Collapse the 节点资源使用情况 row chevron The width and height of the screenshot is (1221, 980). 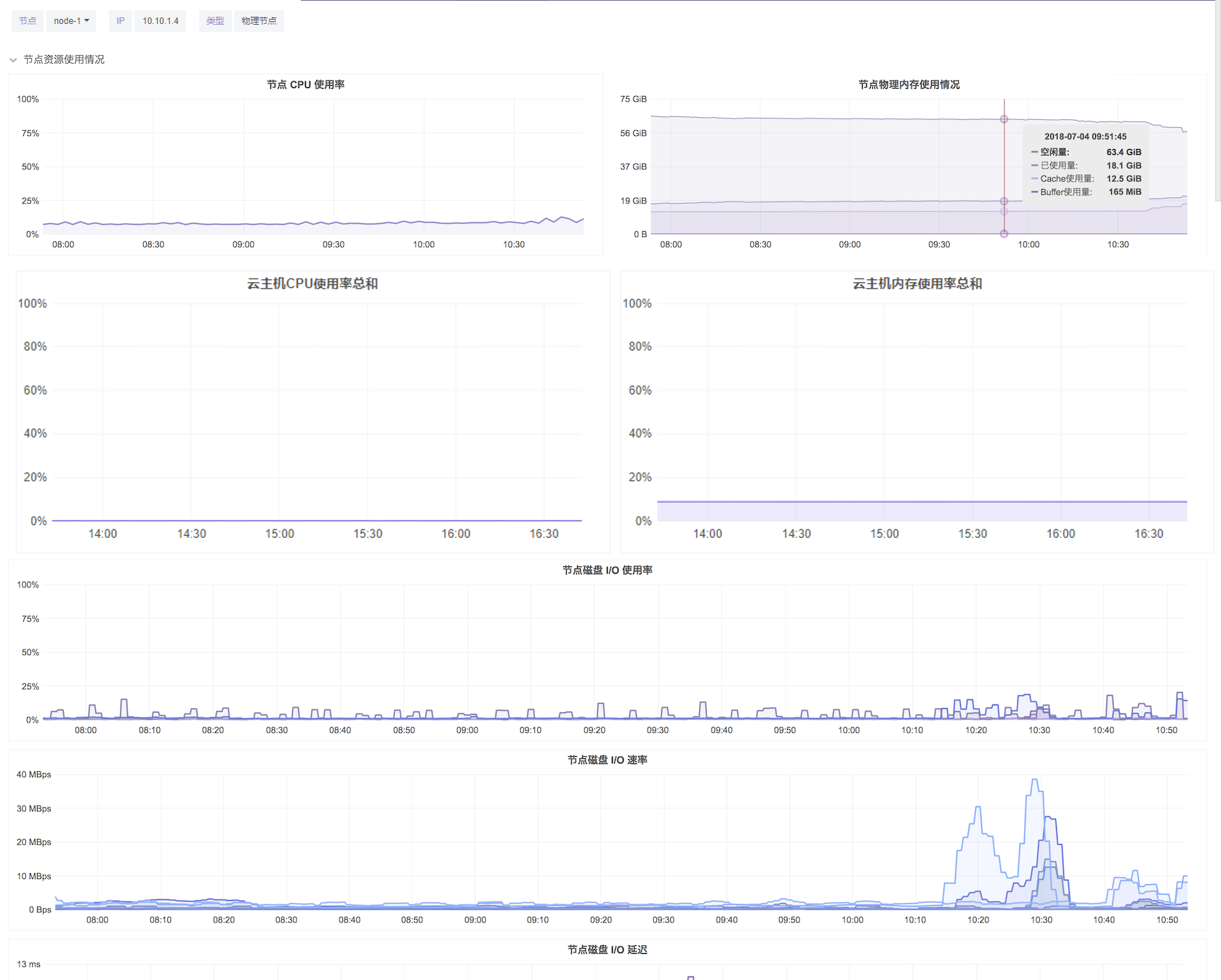[13, 60]
